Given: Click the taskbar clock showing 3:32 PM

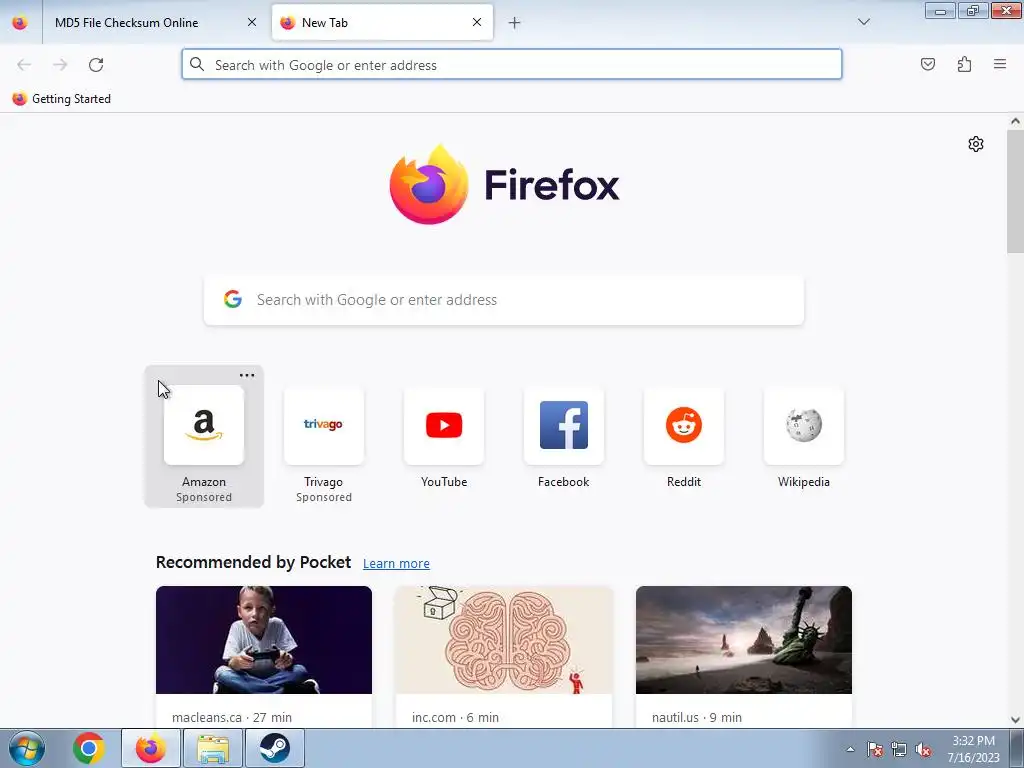Looking at the screenshot, I should tap(973, 749).
